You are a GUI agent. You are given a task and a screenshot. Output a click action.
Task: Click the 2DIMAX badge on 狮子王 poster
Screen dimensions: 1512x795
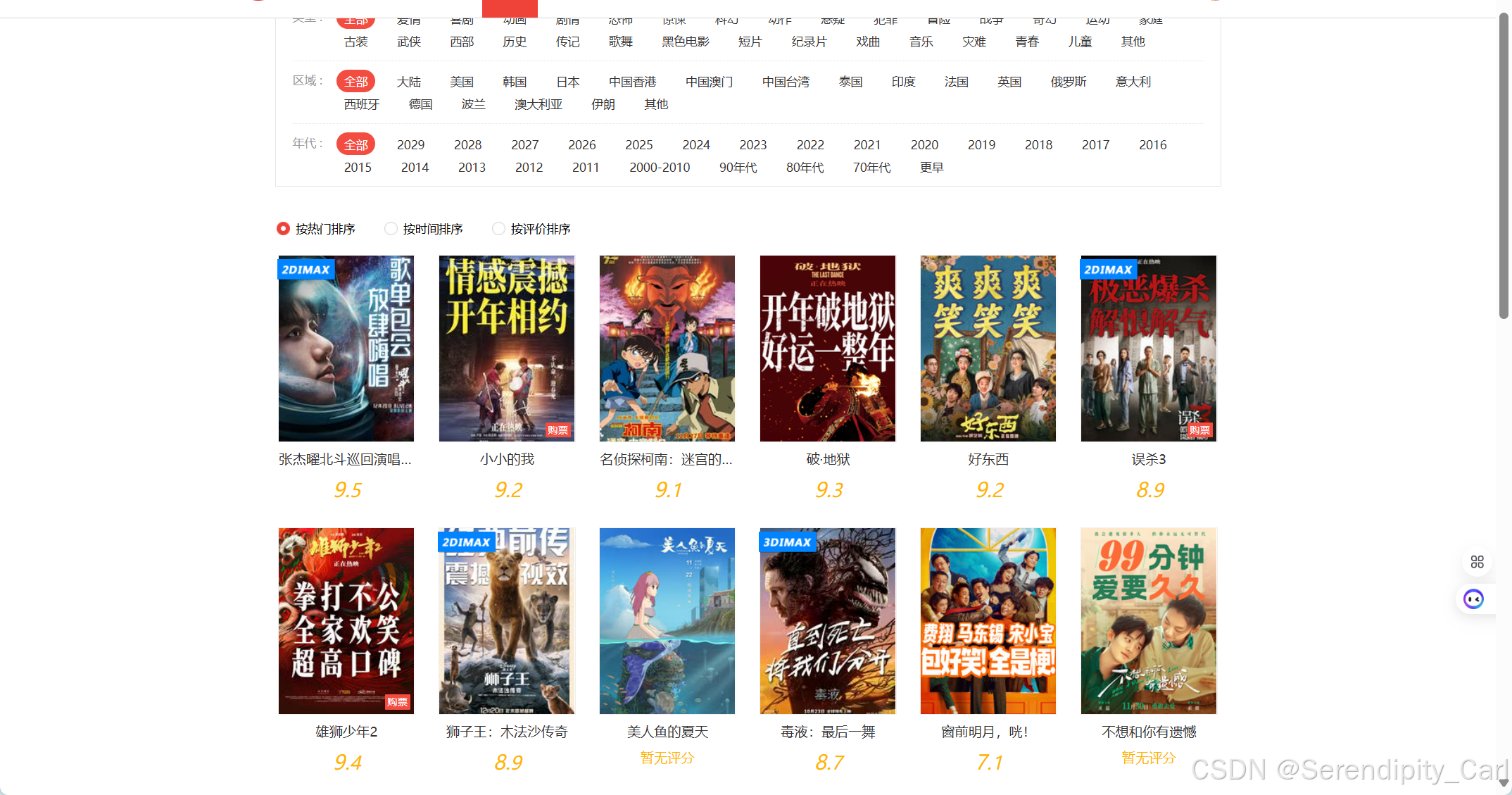465,542
